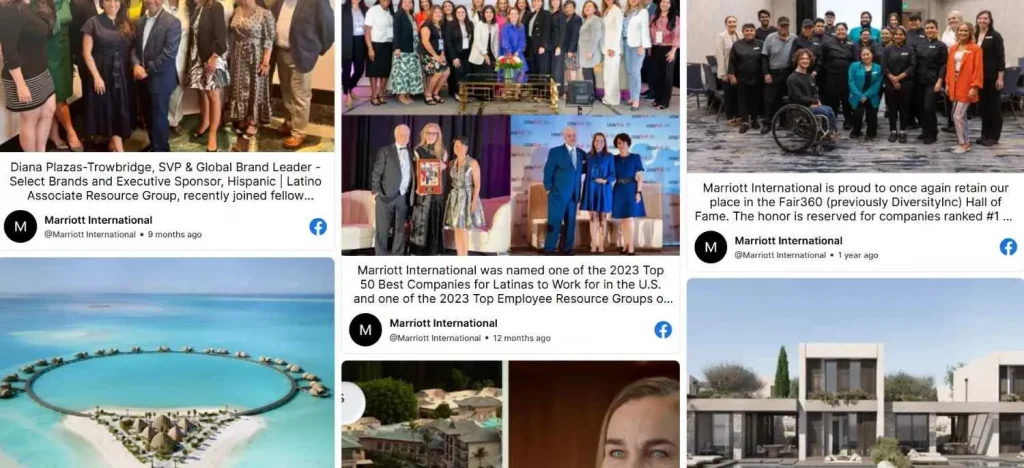
Task: Click the Facebook icon on the Fair360 Hall of Fame post
Action: click(1008, 247)
